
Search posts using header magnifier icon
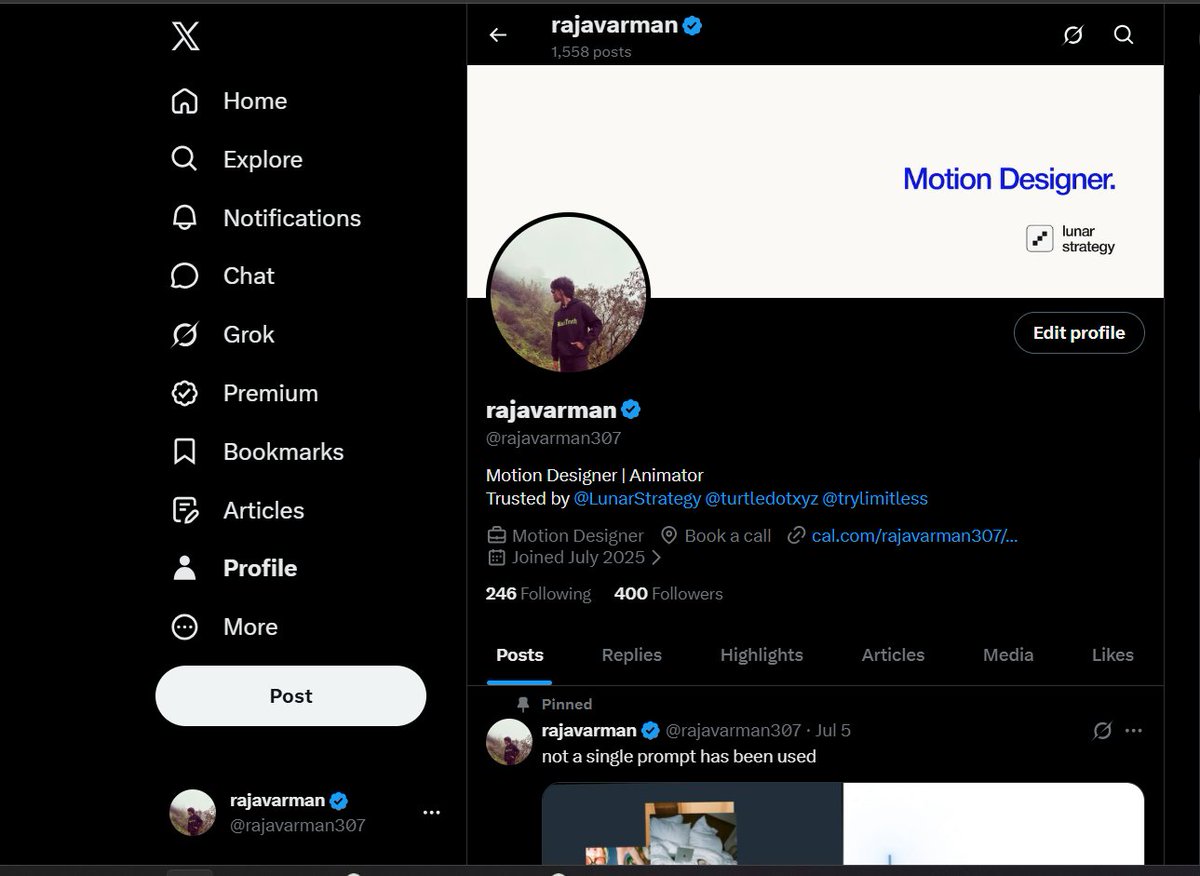click(1124, 35)
